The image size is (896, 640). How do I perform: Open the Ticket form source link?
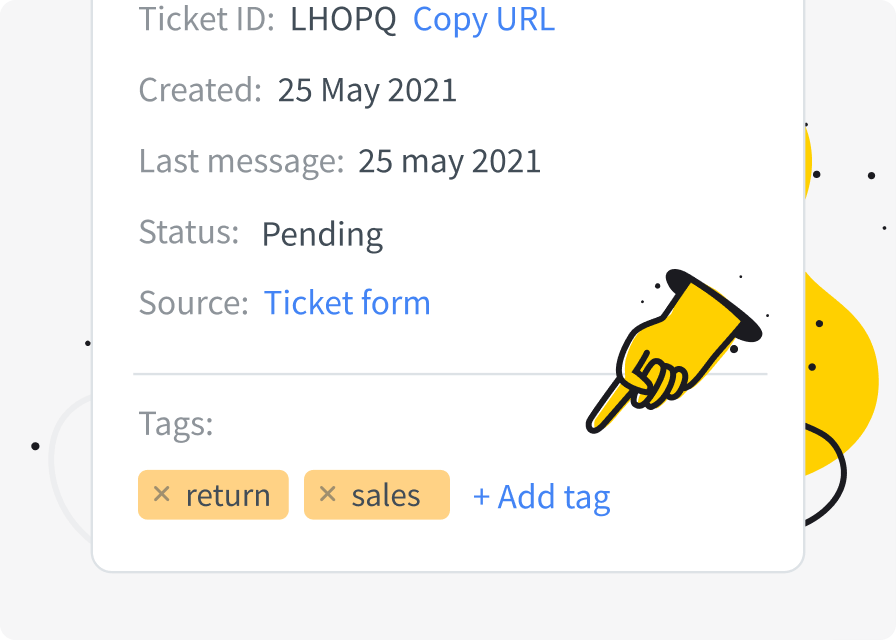point(347,303)
